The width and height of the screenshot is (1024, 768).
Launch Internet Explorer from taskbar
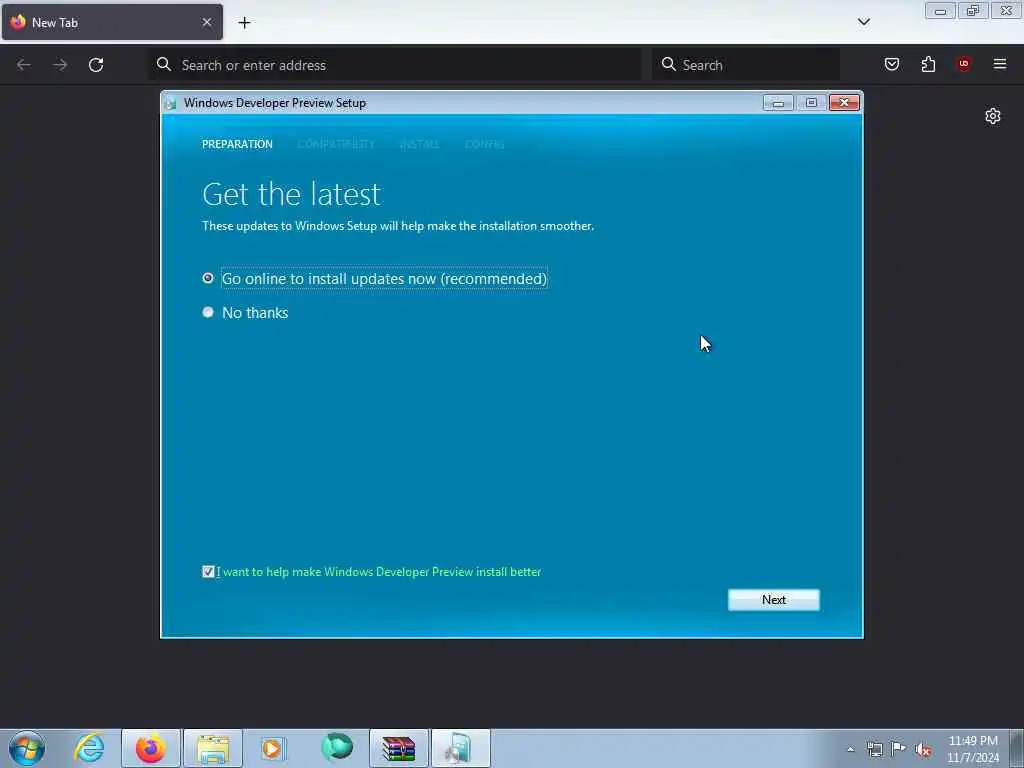[x=89, y=748]
